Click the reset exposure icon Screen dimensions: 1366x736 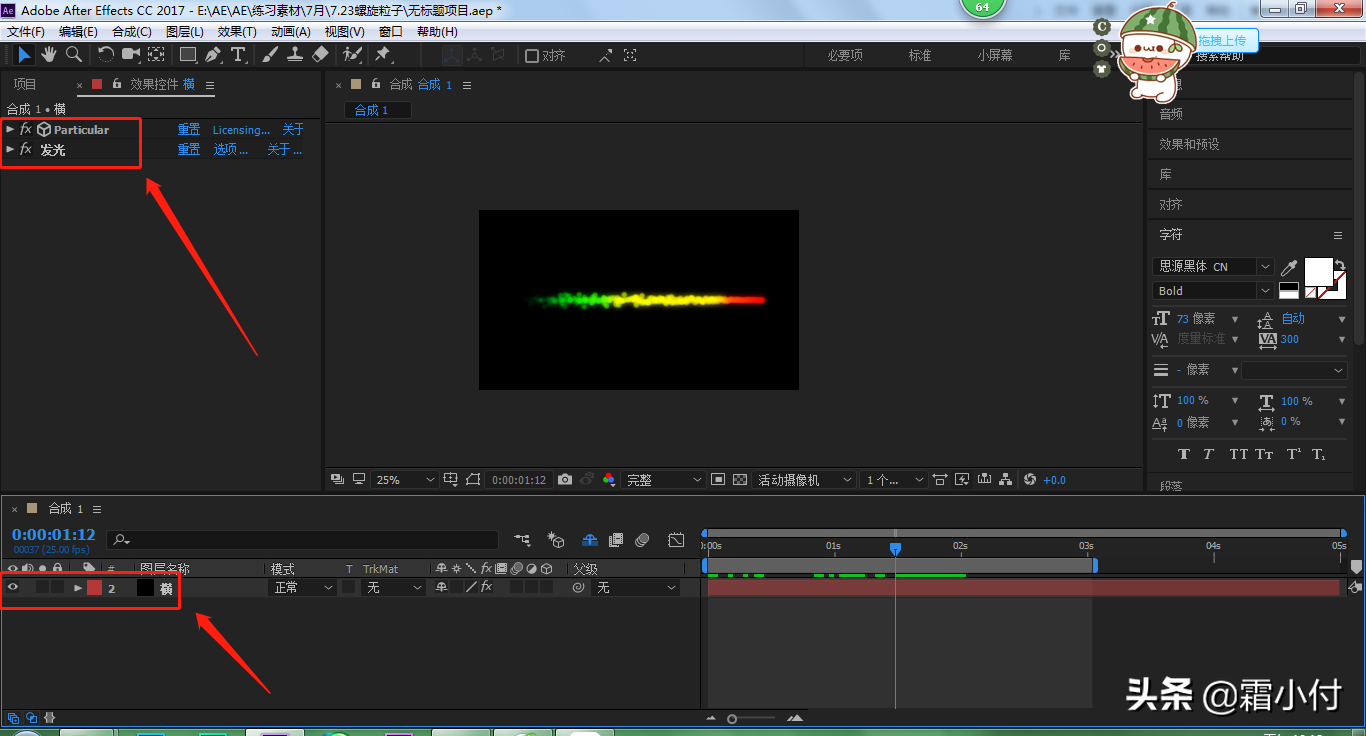1030,480
